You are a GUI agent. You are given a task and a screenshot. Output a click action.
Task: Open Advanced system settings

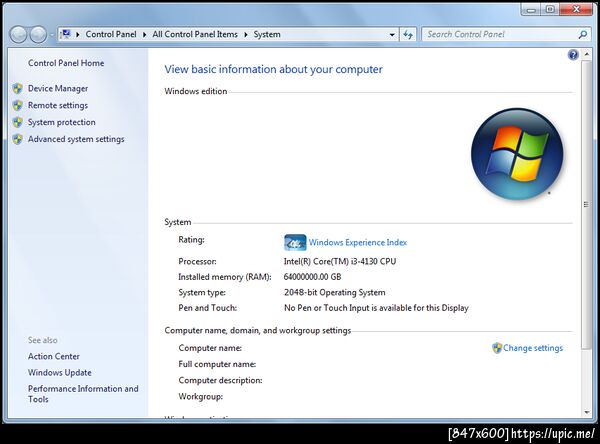(76, 139)
